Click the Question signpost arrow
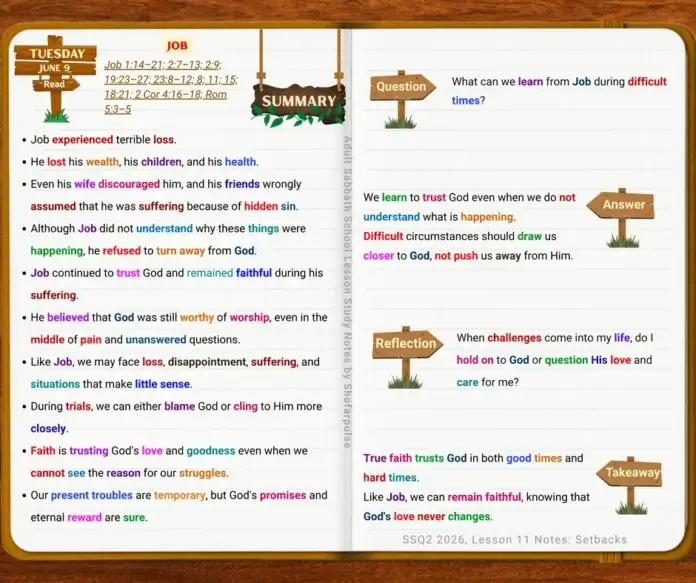Image resolution: width=696 pixels, height=583 pixels. pos(403,86)
